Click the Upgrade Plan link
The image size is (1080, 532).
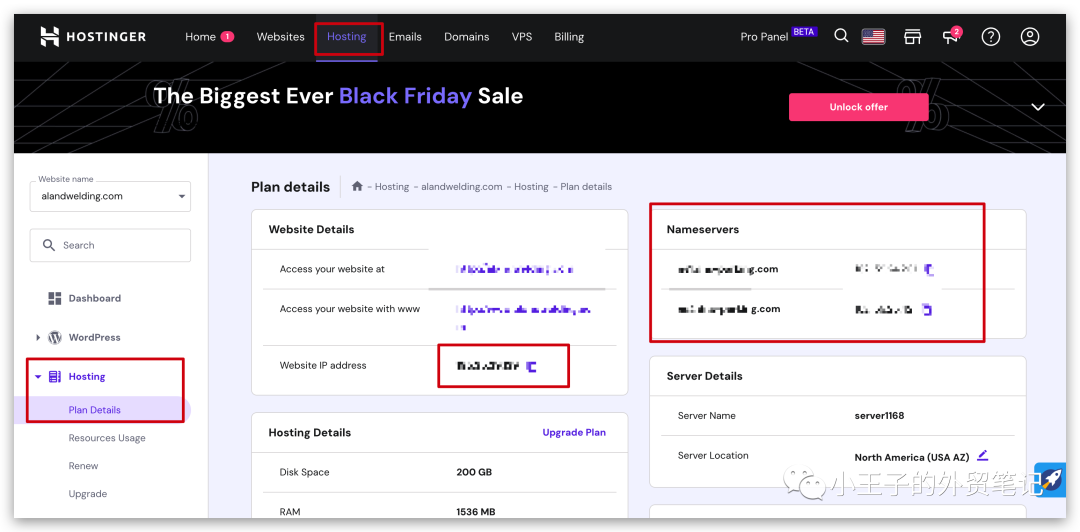coord(573,433)
